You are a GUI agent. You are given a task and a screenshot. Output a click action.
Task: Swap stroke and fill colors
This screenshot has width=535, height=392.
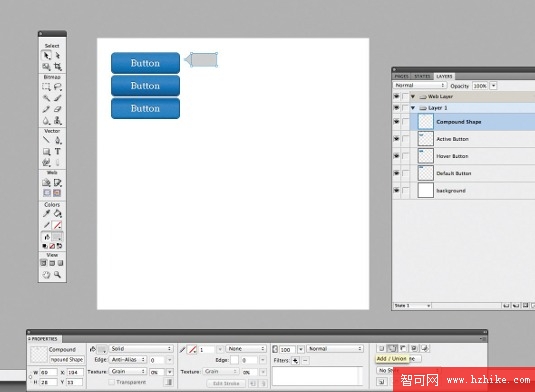[x=59, y=246]
